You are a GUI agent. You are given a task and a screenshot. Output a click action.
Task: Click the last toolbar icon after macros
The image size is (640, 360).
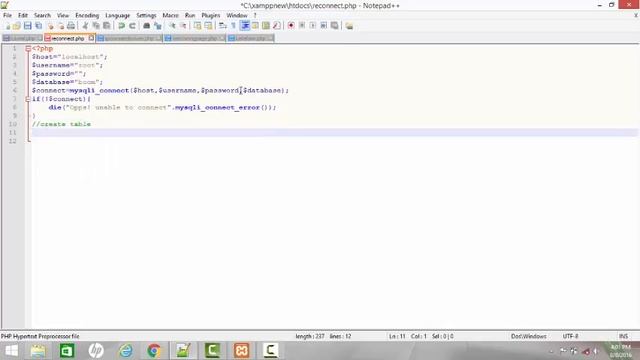coord(349,26)
